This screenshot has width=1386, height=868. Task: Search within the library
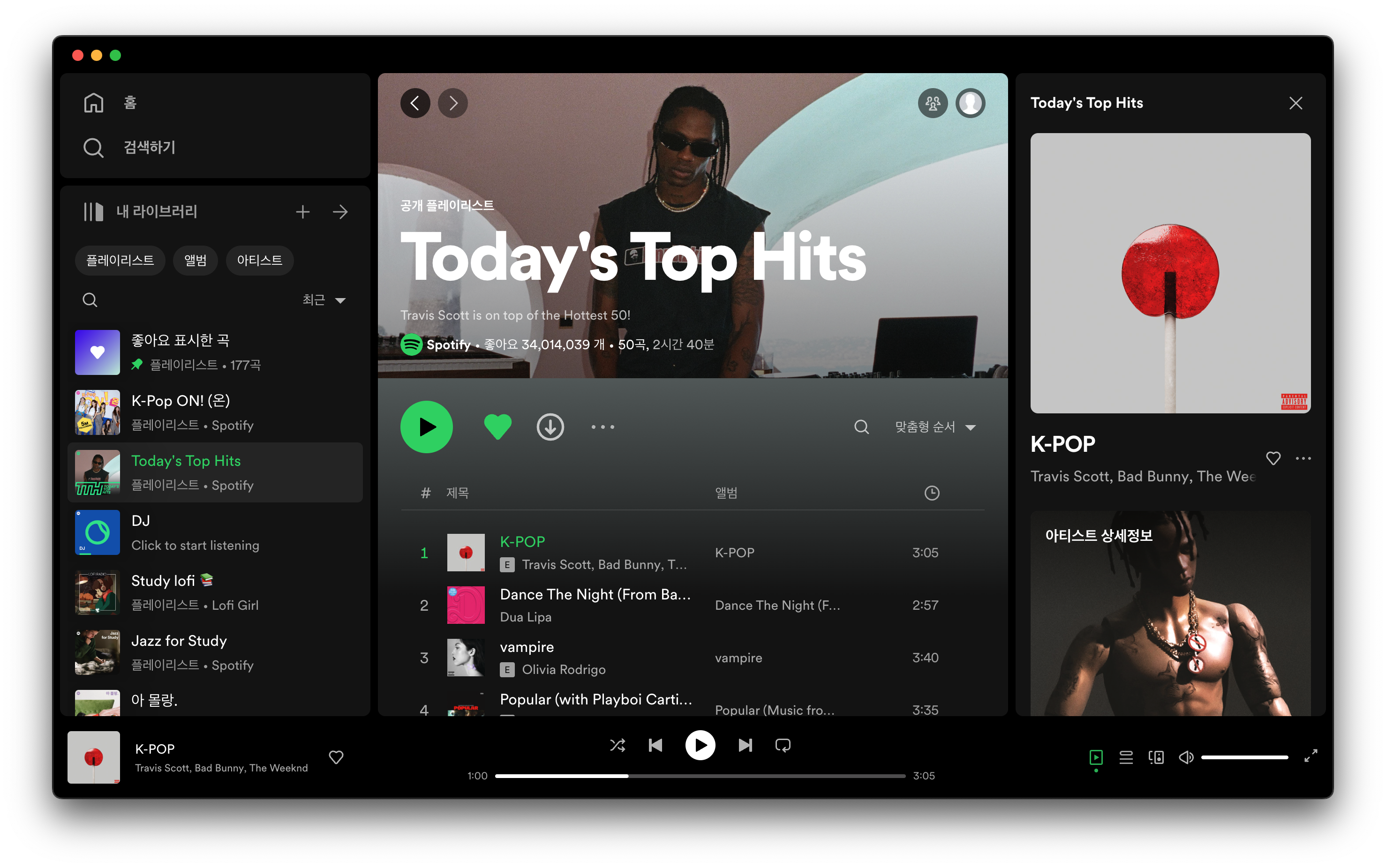pyautogui.click(x=90, y=299)
